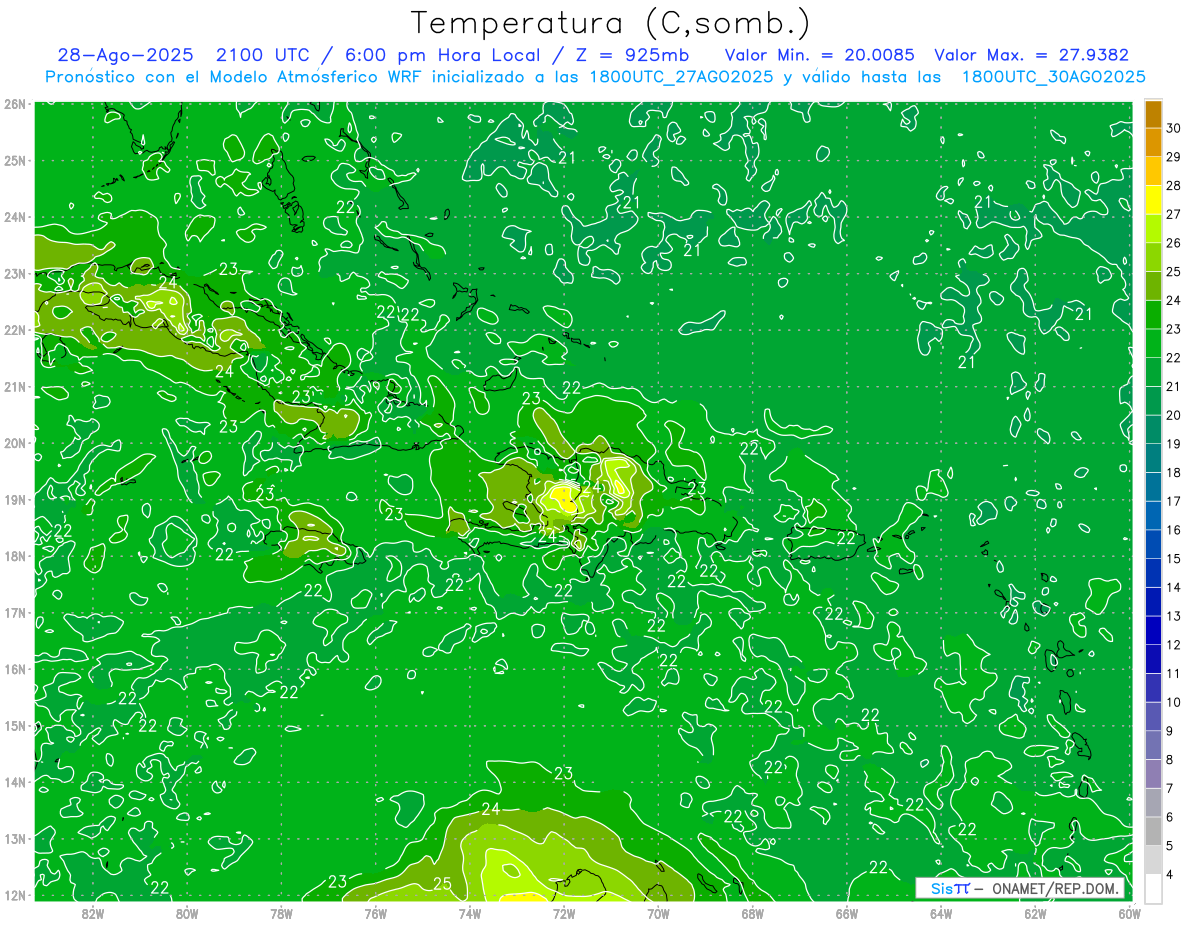Viewport: 1200px width, 927px height.
Task: Click the white swatch below 4 on the color scale
Action: [1153, 888]
